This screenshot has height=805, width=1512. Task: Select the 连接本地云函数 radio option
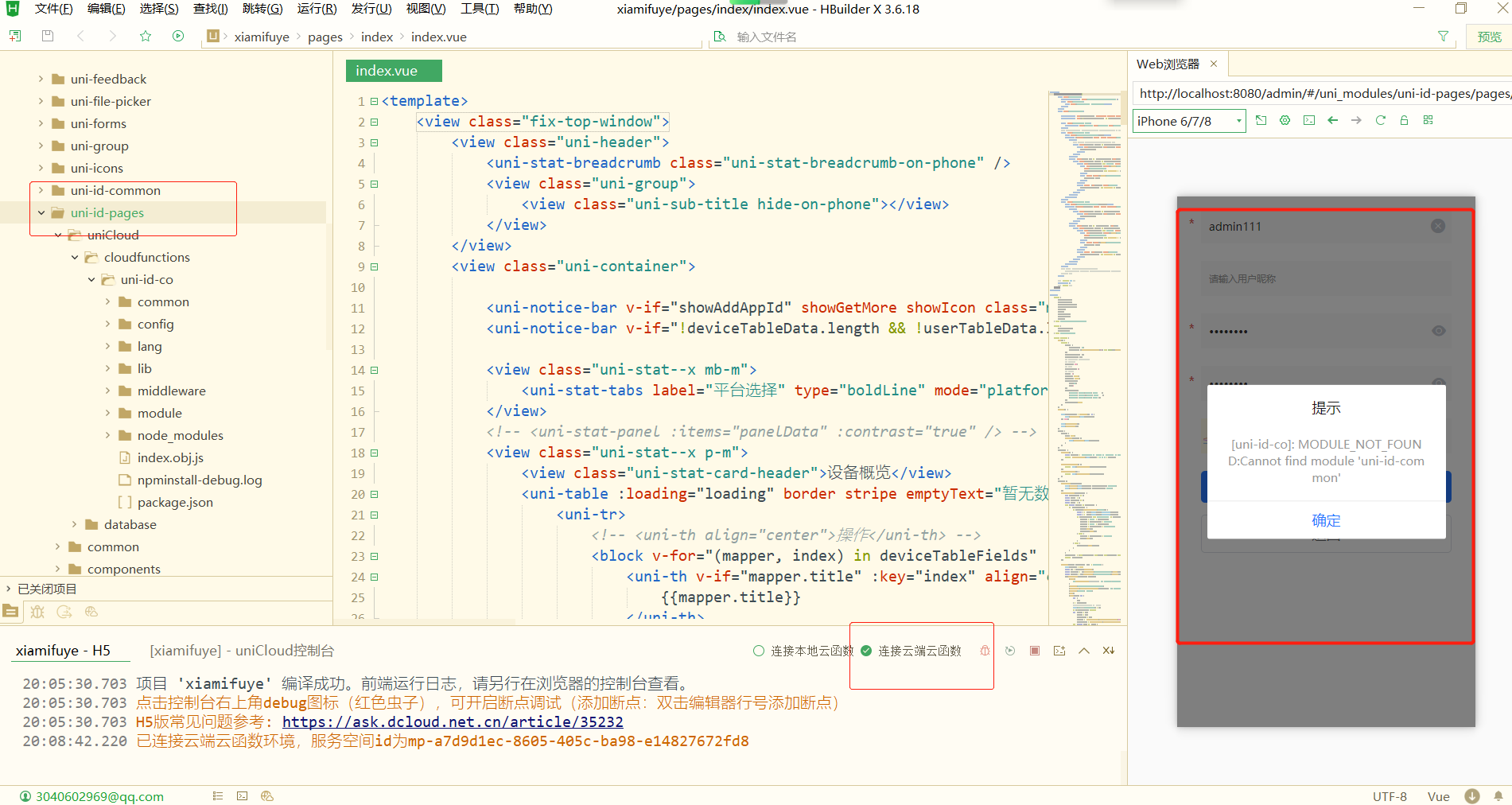click(x=759, y=651)
